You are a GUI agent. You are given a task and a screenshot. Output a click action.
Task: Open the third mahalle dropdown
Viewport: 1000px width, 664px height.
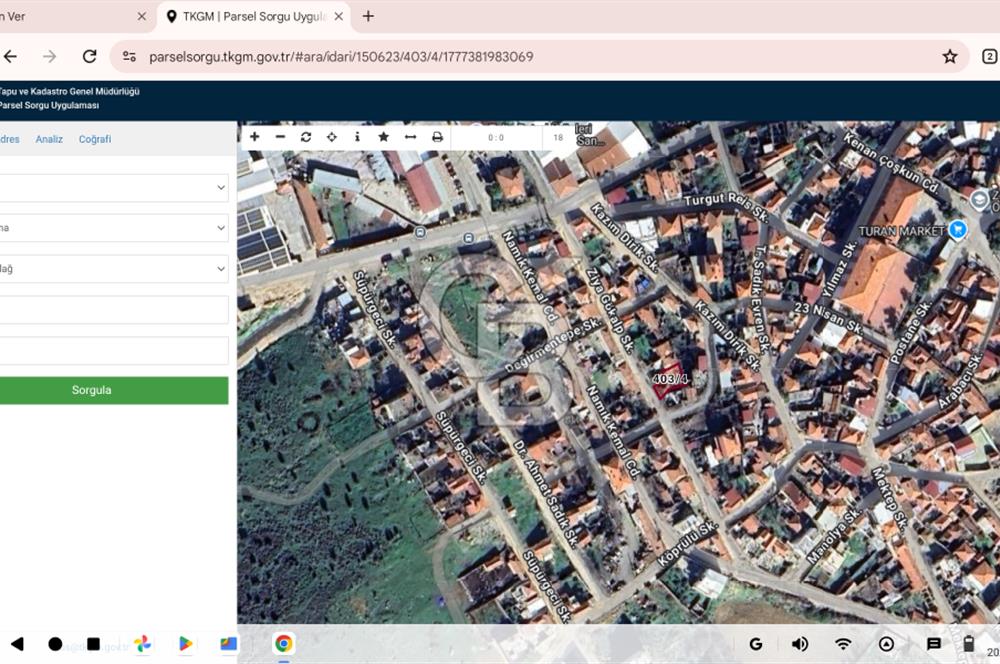pos(113,268)
